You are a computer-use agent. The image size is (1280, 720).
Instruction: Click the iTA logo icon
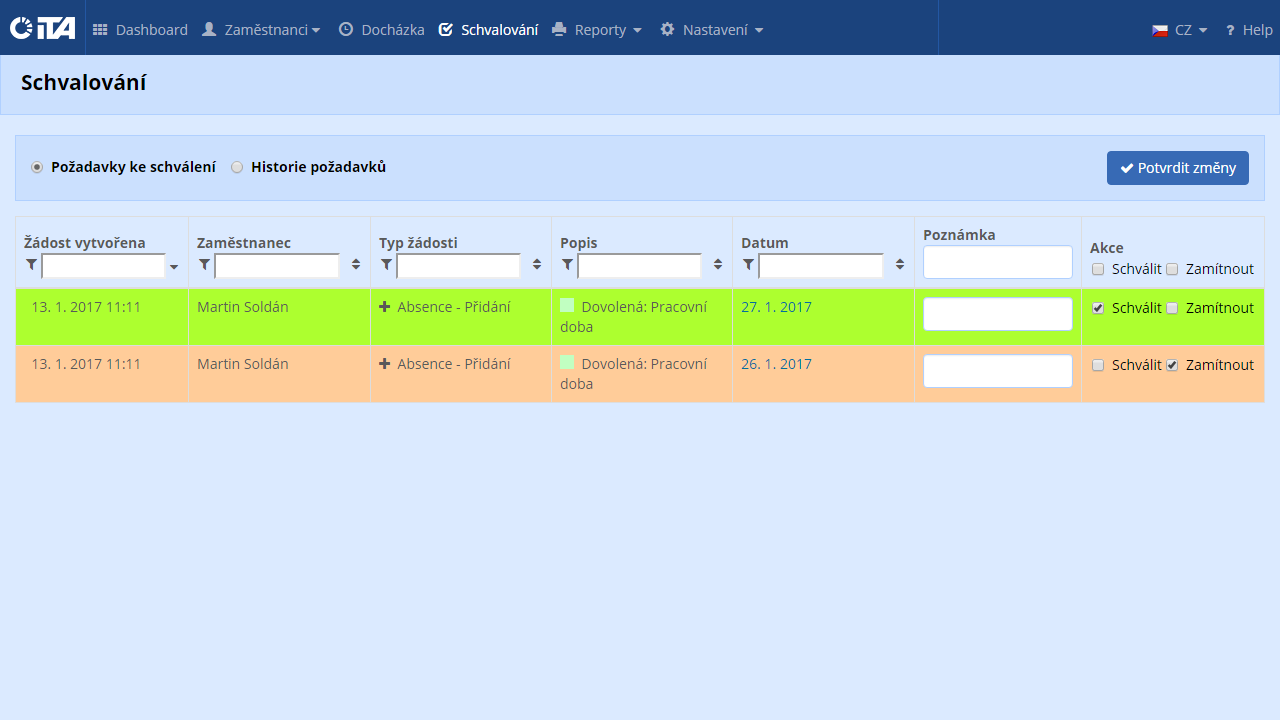coord(42,28)
